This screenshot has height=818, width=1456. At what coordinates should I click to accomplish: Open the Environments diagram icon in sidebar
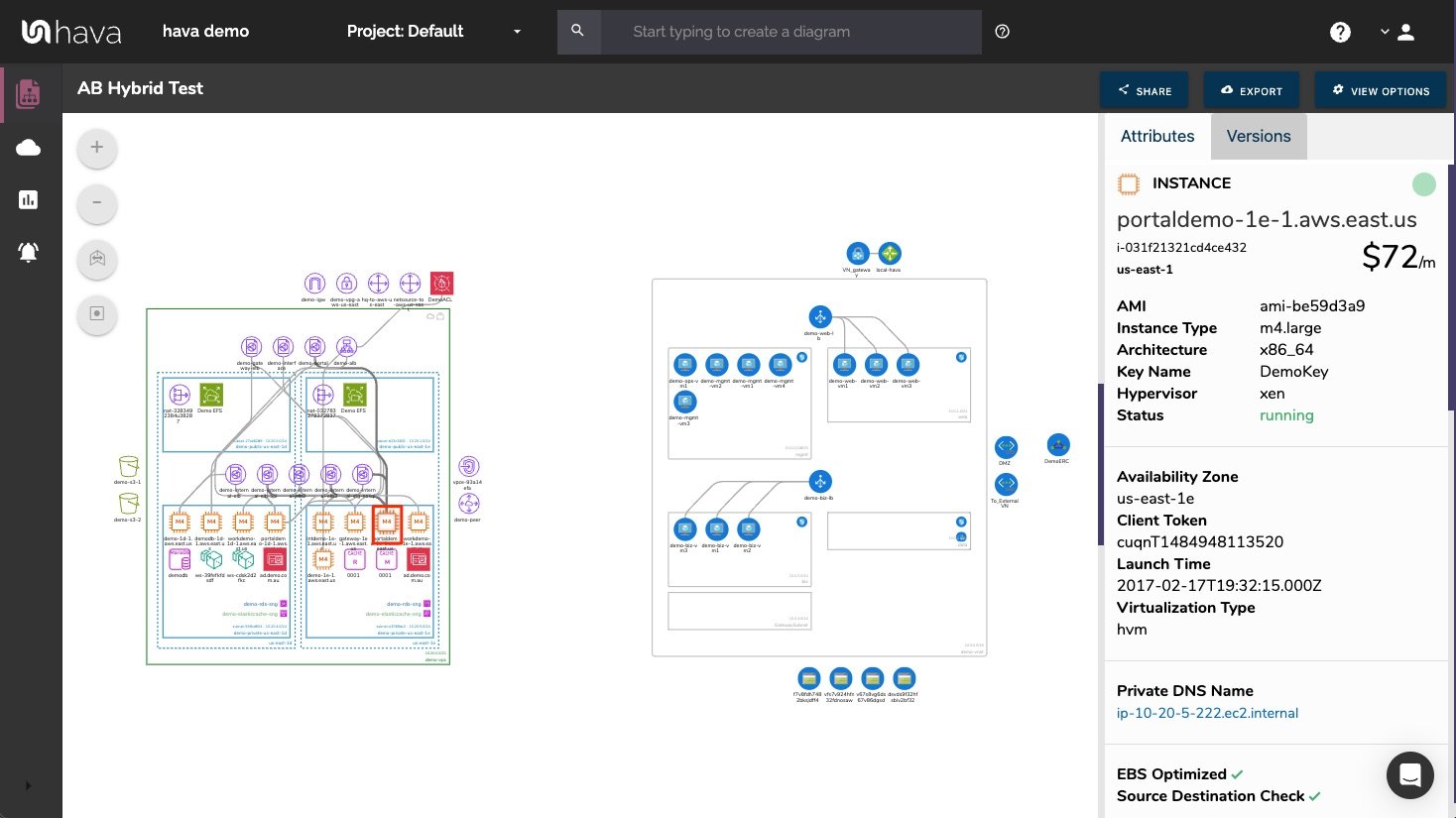pyautogui.click(x=28, y=93)
